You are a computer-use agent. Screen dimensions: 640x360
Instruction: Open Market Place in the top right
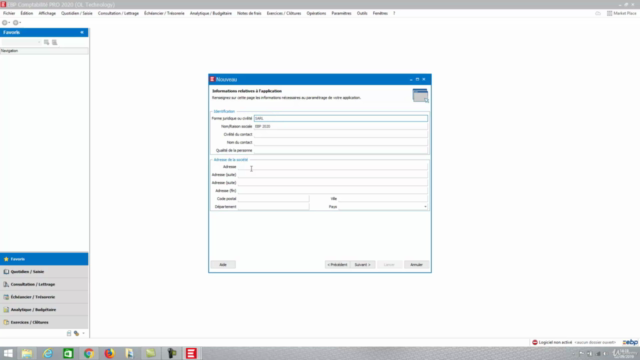pos(621,13)
